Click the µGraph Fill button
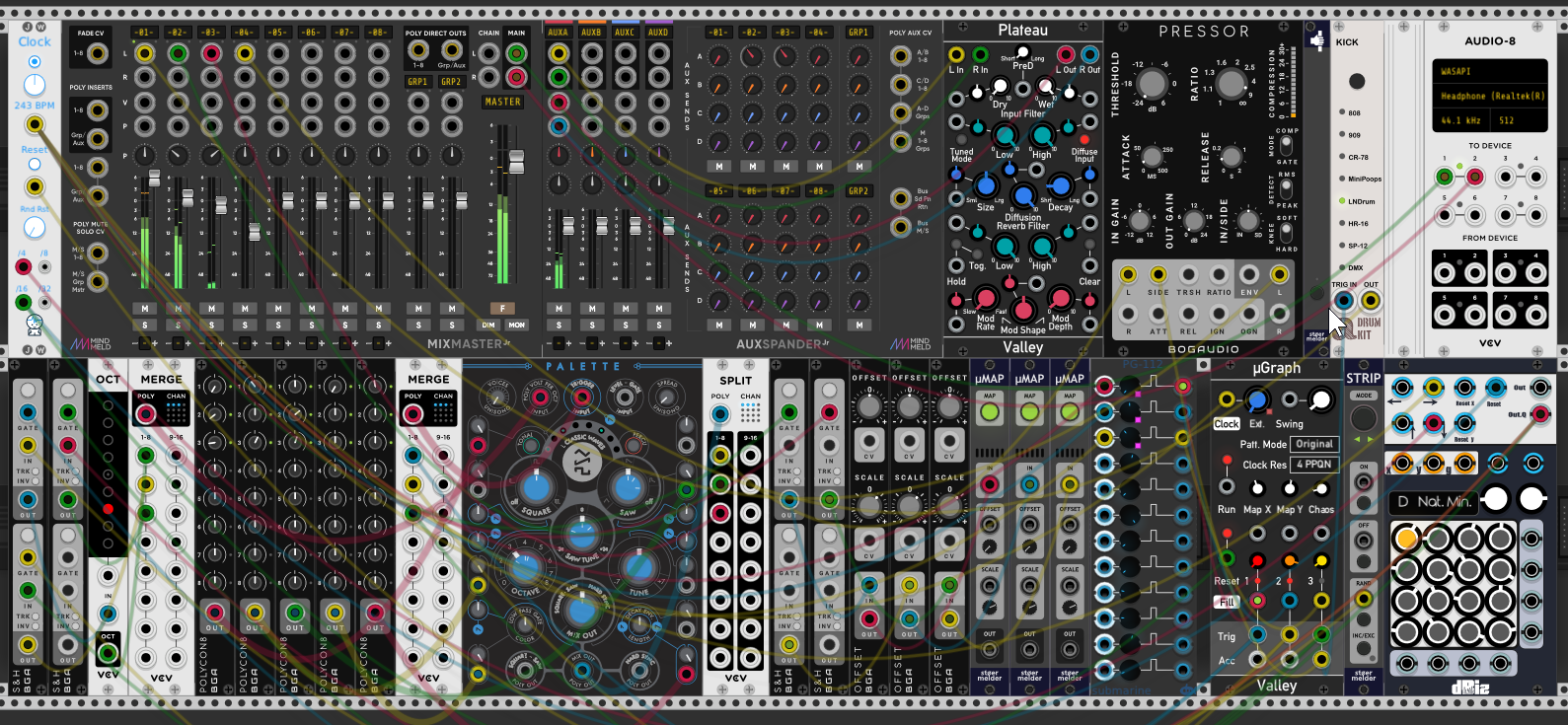Screen dimensions: 1568x725 pyautogui.click(x=1227, y=602)
